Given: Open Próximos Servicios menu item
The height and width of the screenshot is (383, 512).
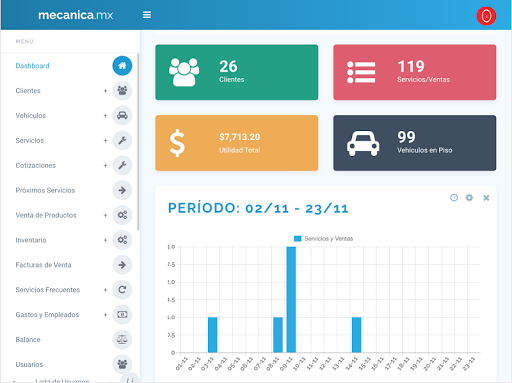Looking at the screenshot, I should (x=45, y=190).
